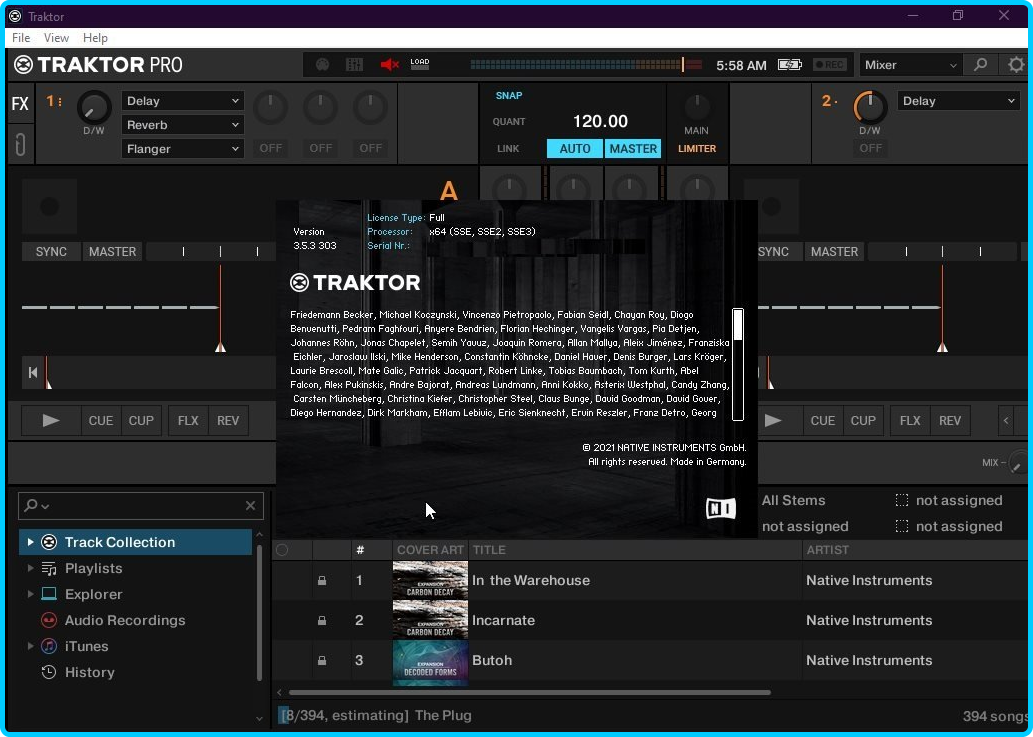Open preferences with the gear icon
1033x737 pixels.
pos(1017,65)
